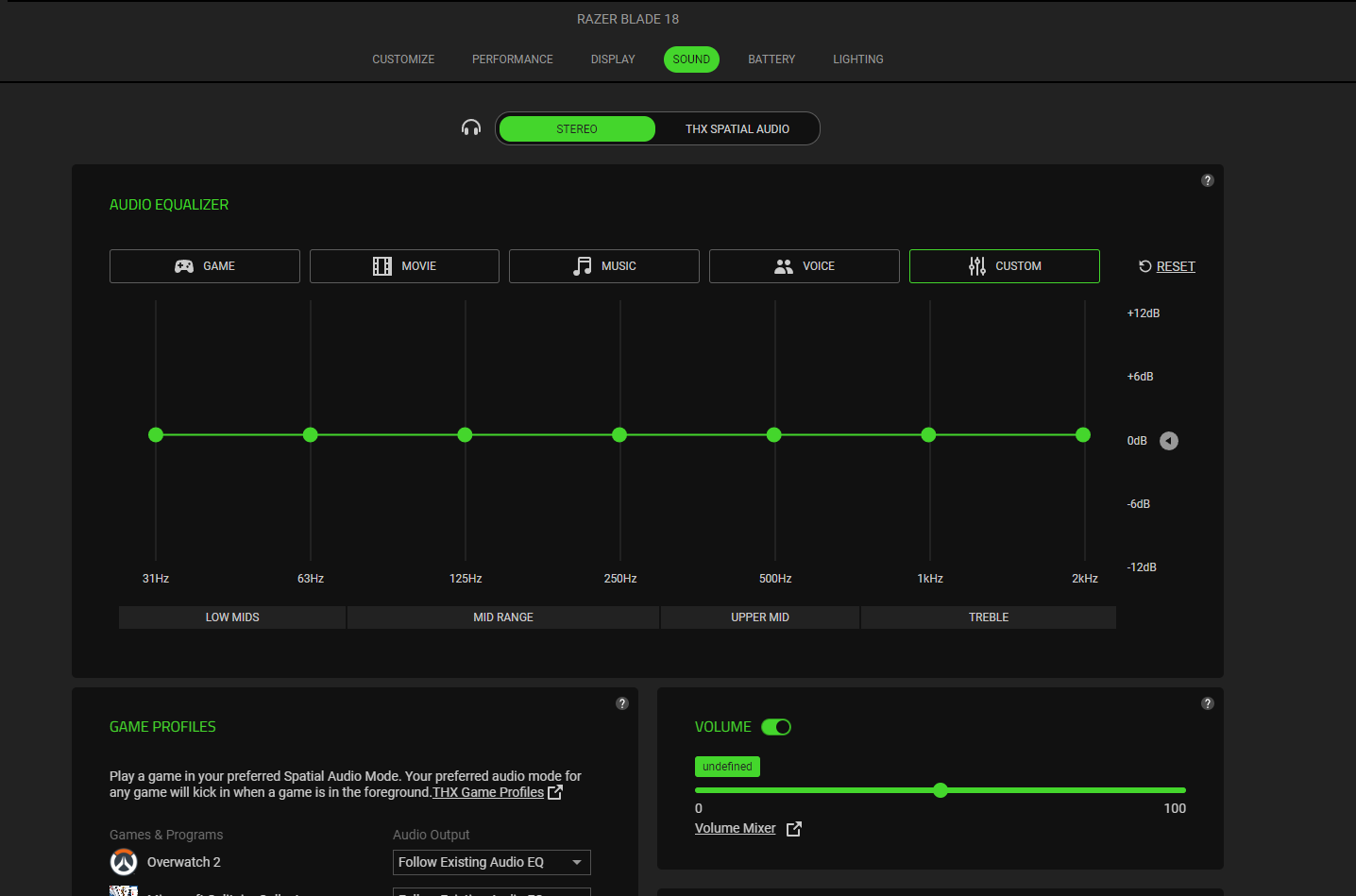This screenshot has height=896, width=1356.
Task: Open Overwatch 2 audio output dropdown
Action: click(x=492, y=862)
